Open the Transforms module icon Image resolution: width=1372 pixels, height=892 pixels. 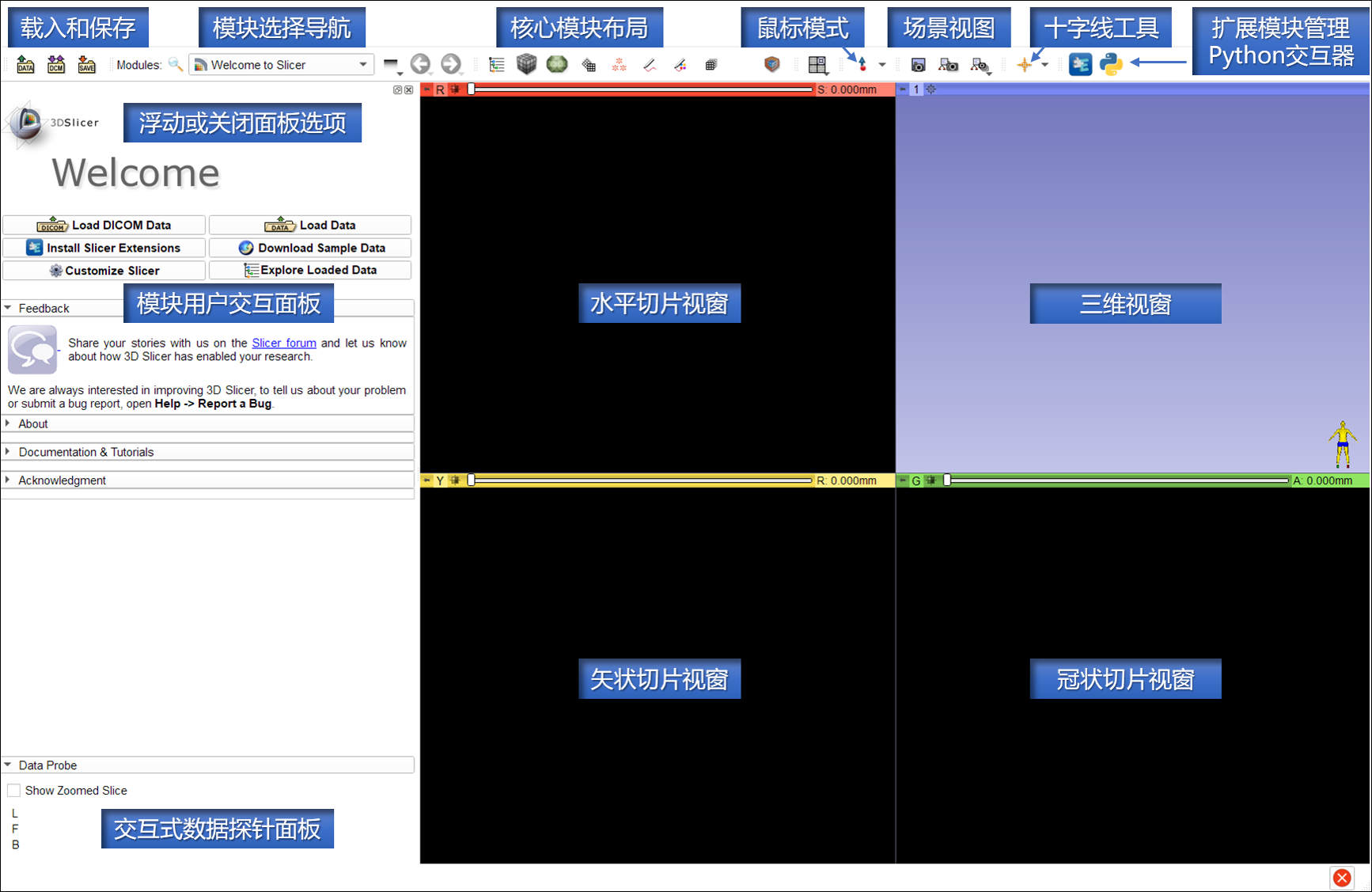(589, 65)
